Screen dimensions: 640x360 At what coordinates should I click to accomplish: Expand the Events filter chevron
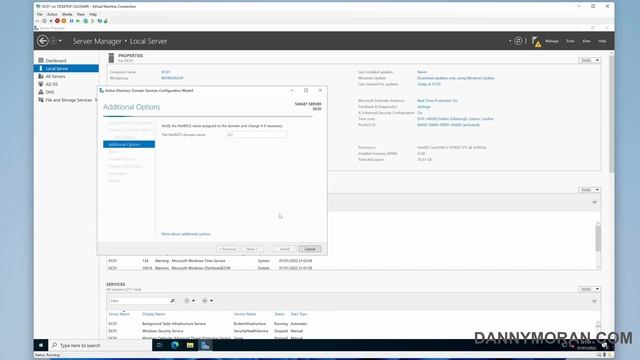[x=594, y=202]
